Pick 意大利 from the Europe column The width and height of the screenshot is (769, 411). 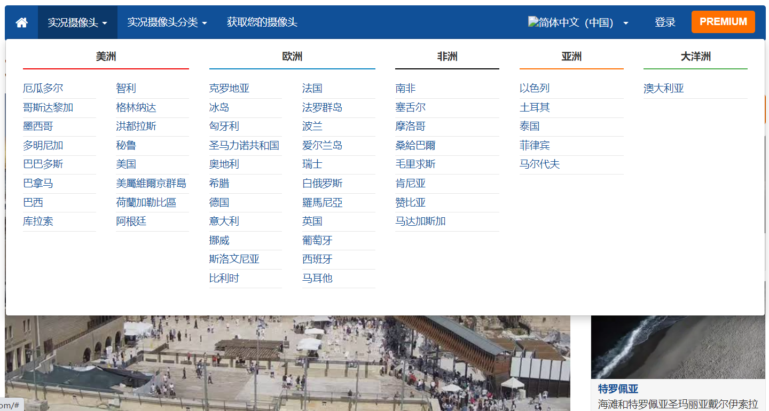pyautogui.click(x=224, y=221)
